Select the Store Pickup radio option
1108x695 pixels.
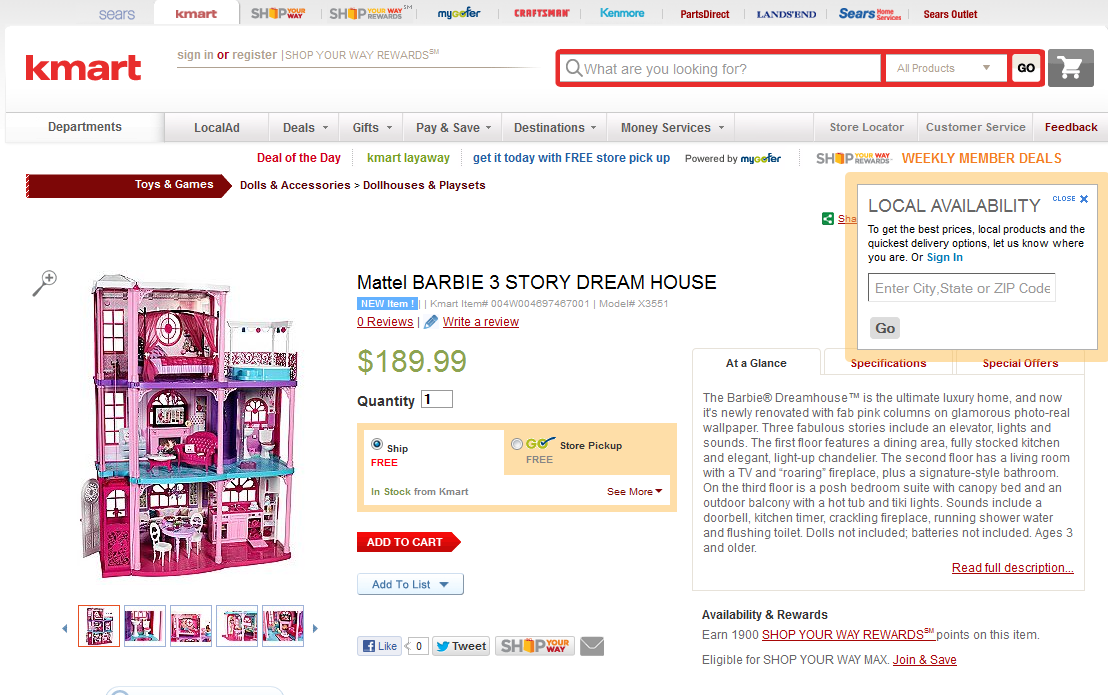[x=517, y=444]
